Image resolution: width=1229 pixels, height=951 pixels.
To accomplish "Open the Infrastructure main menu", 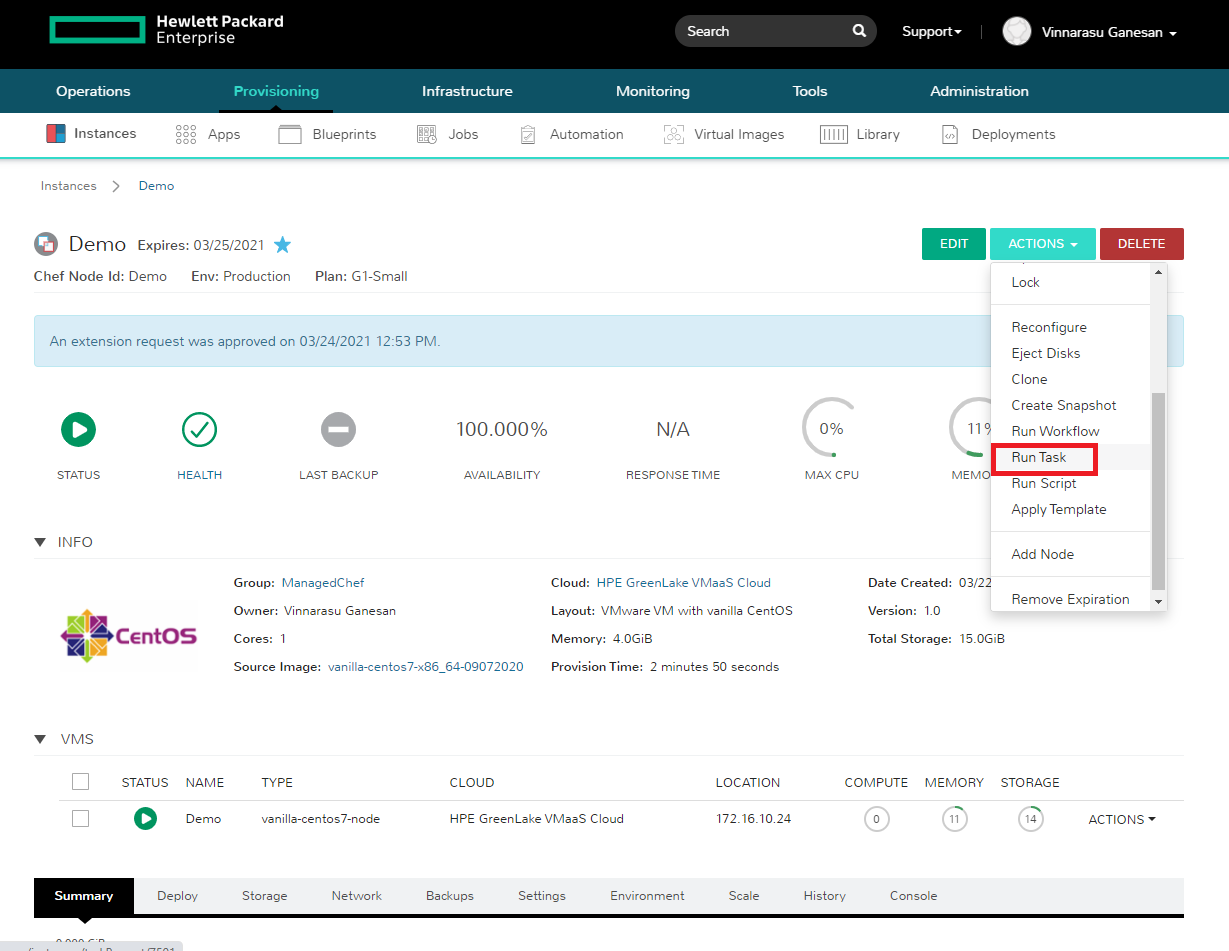I will [467, 91].
